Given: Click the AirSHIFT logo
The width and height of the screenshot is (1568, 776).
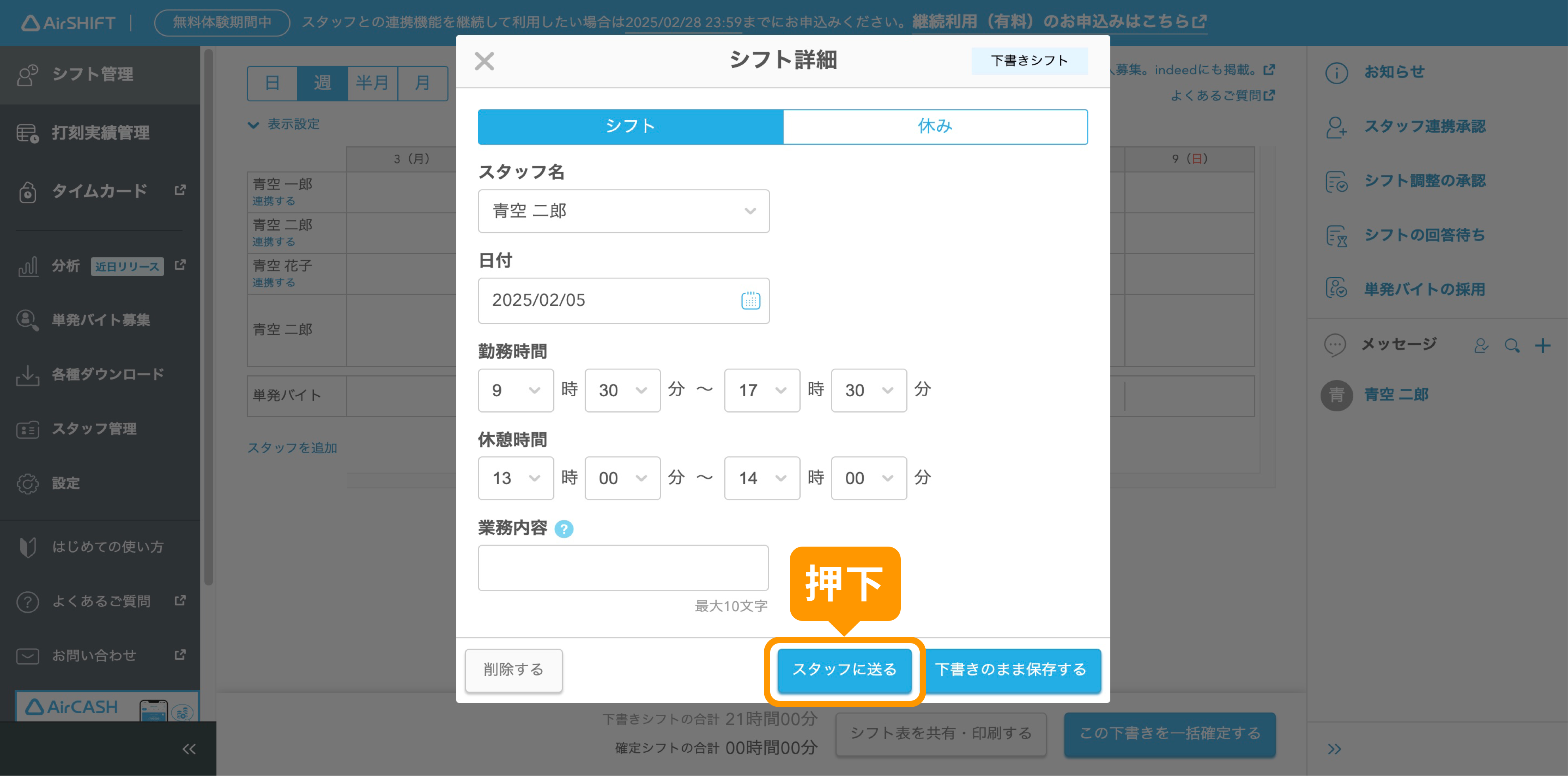Looking at the screenshot, I should [68, 23].
